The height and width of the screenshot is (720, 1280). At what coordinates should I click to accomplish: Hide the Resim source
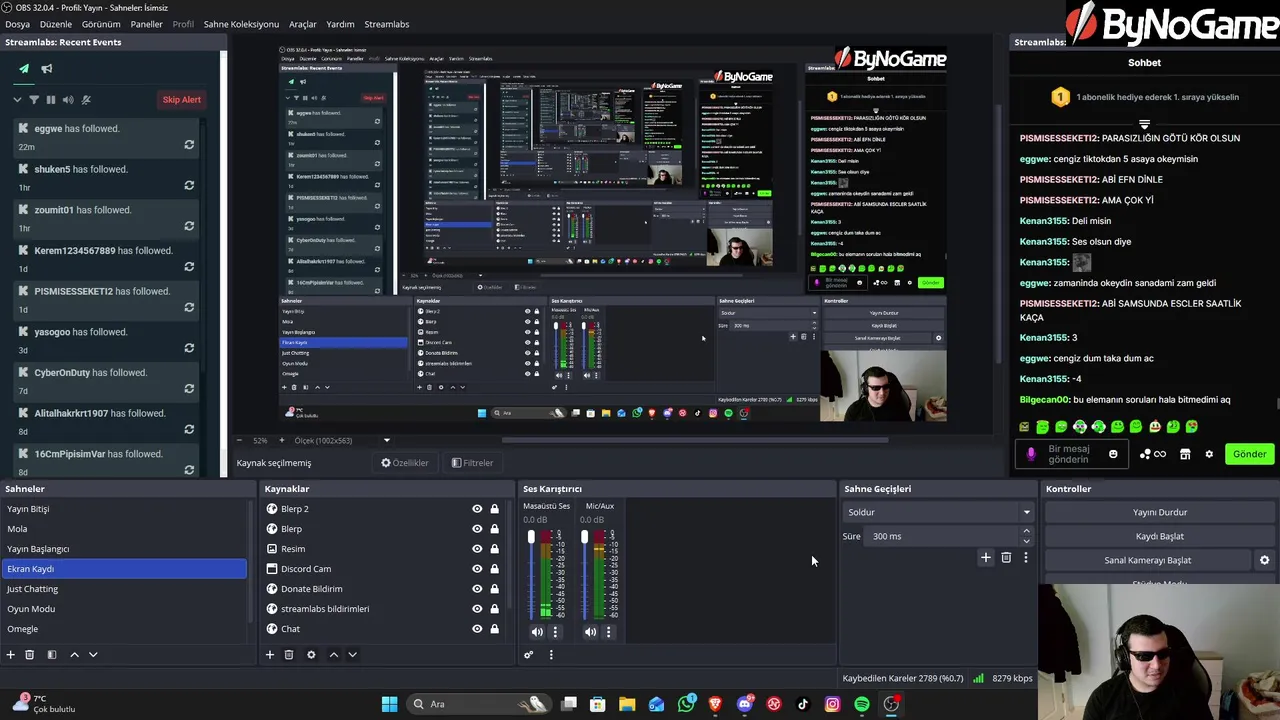coord(477,549)
